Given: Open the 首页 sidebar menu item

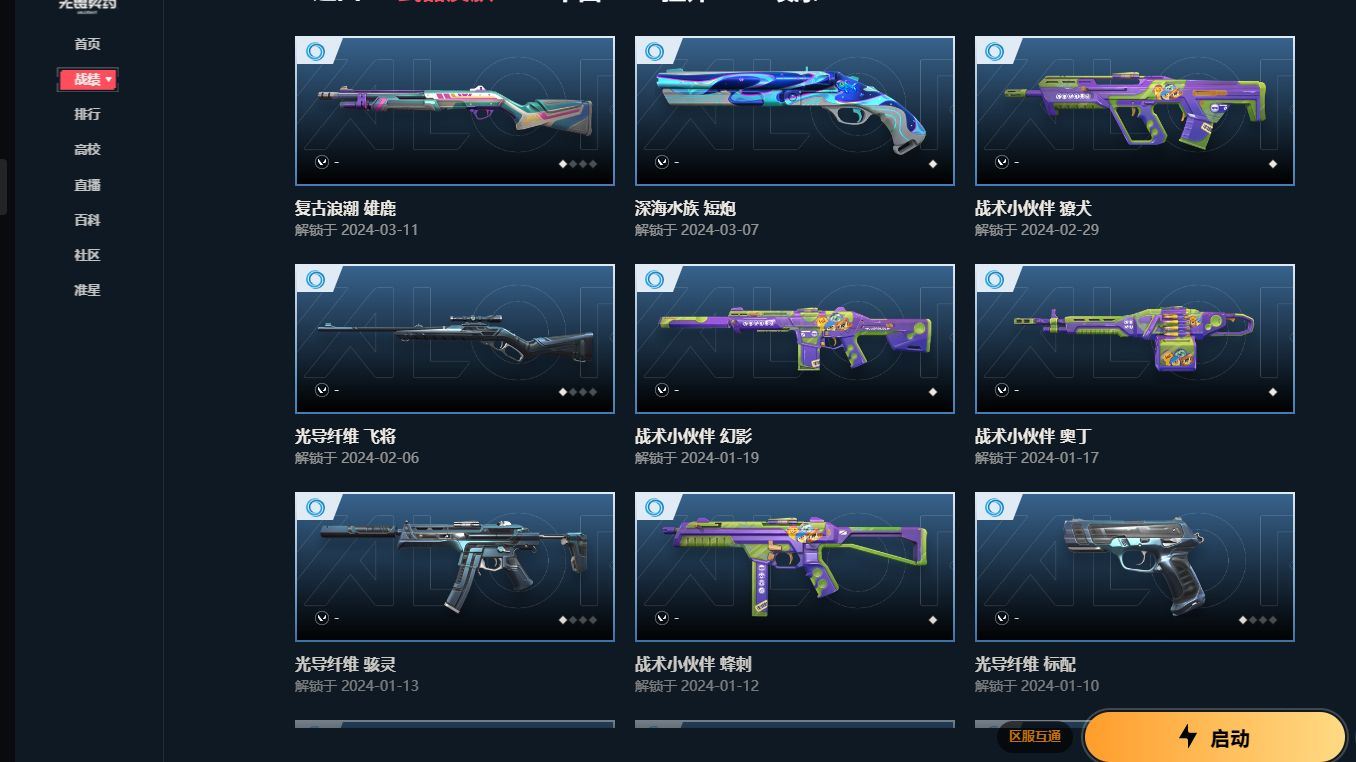Looking at the screenshot, I should 87,44.
